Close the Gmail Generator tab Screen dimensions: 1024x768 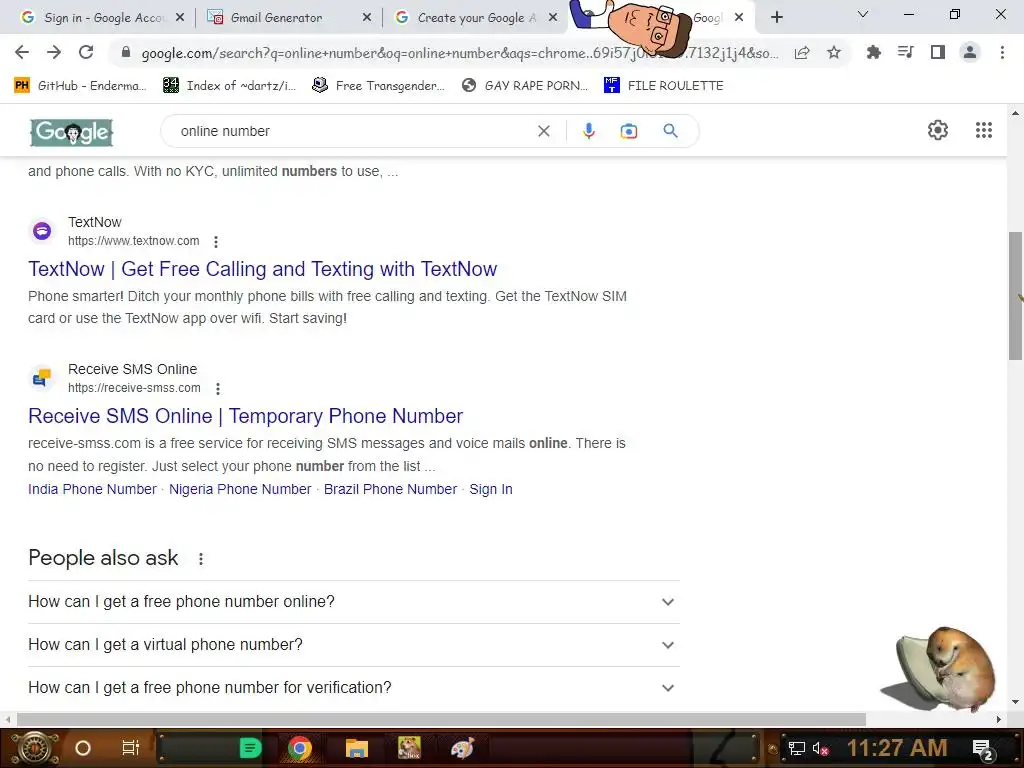coord(367,18)
